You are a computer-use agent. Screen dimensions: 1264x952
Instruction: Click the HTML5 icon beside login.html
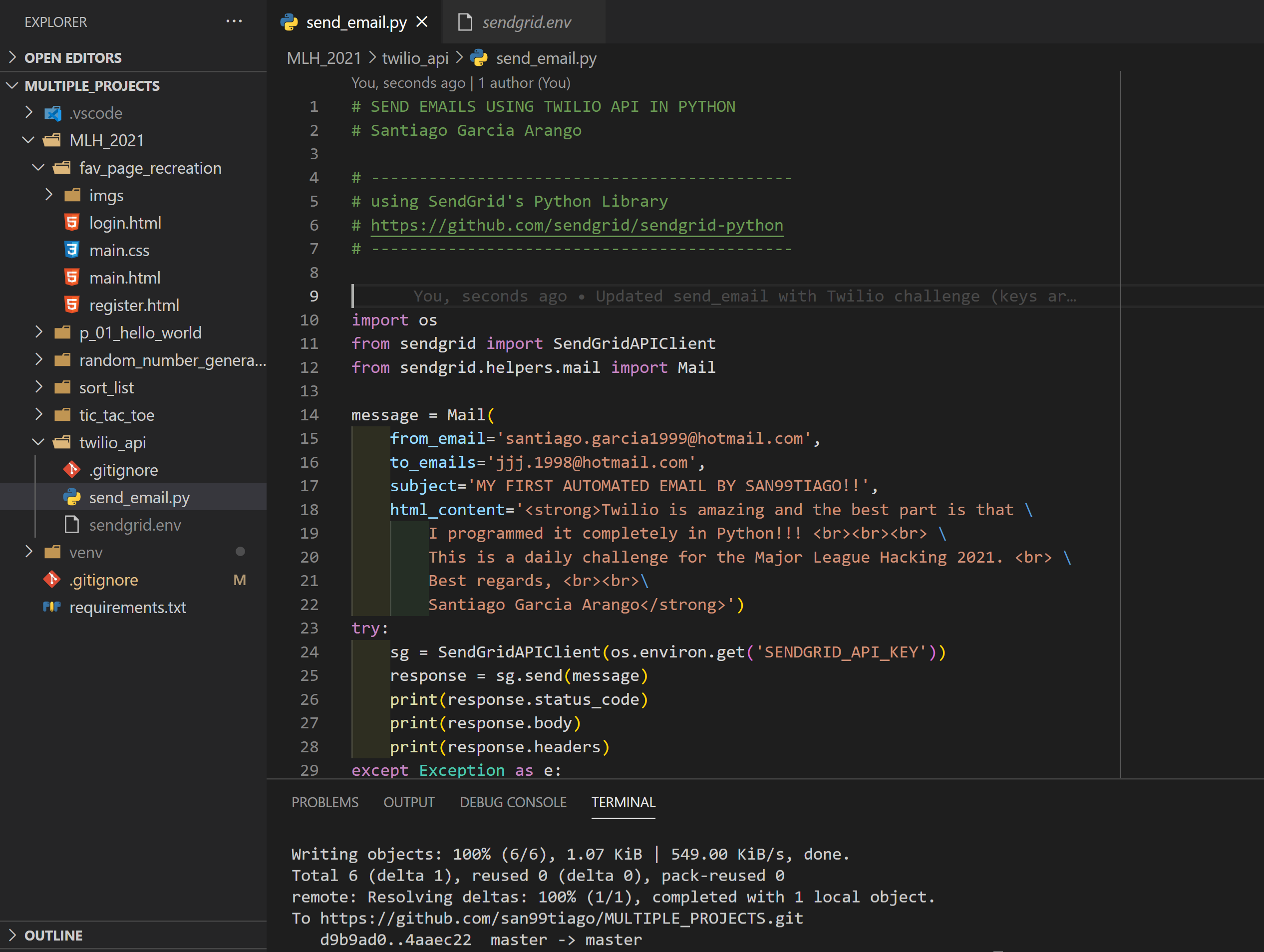pyautogui.click(x=72, y=222)
